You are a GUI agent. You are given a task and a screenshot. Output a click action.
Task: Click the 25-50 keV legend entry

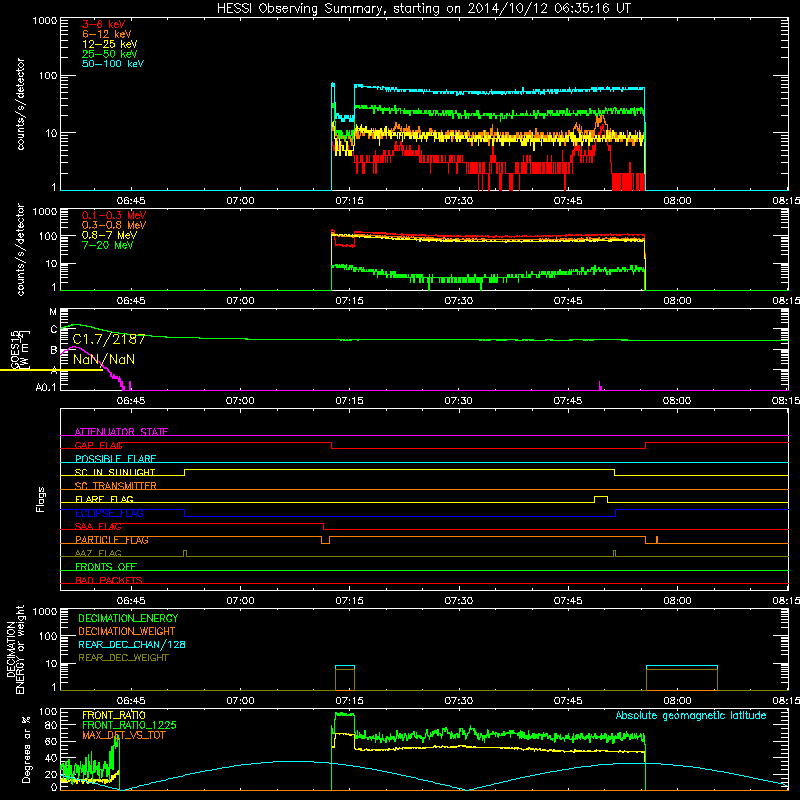coord(110,54)
